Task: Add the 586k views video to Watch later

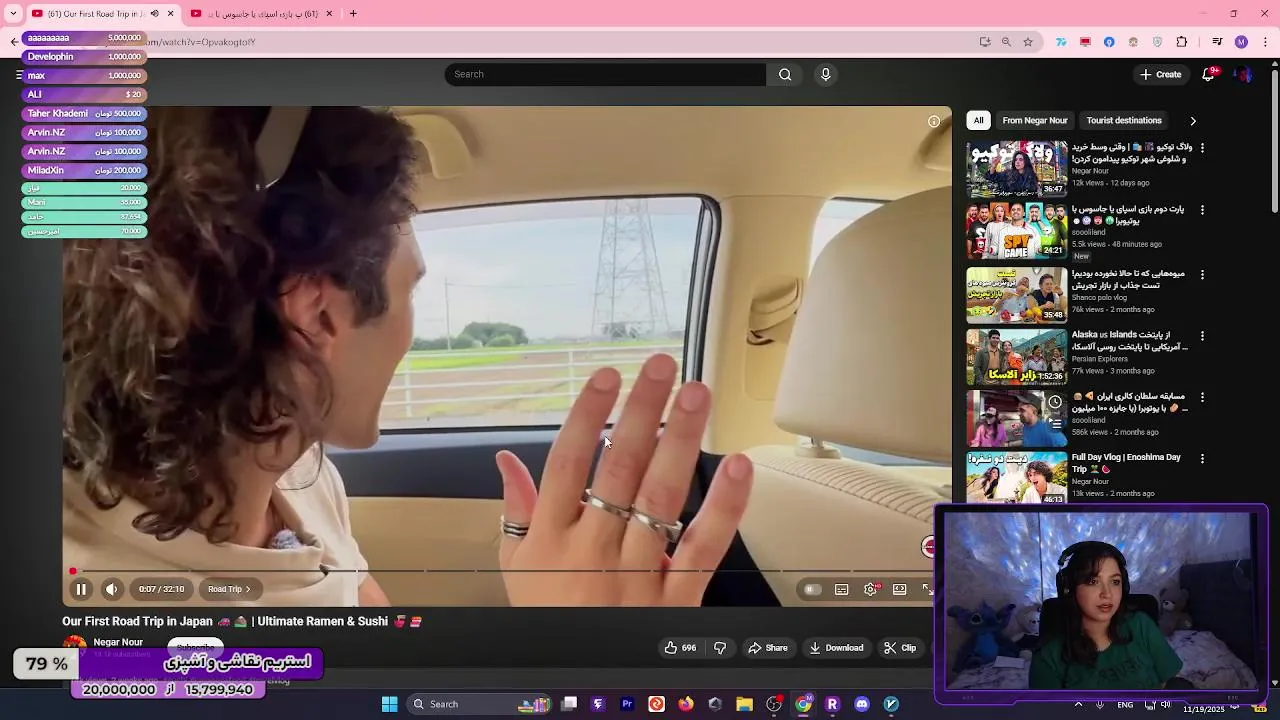Action: point(1055,402)
